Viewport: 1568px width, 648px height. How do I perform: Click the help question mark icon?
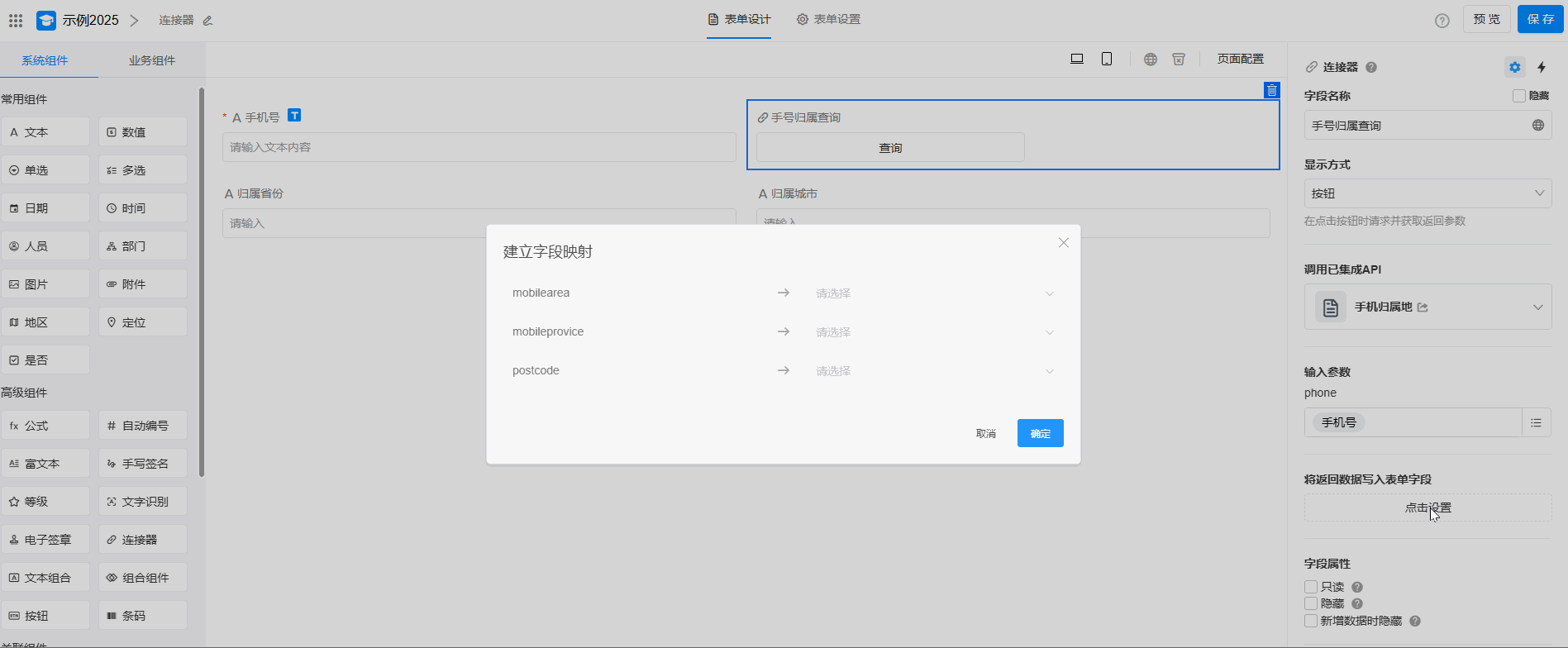[x=1442, y=21]
